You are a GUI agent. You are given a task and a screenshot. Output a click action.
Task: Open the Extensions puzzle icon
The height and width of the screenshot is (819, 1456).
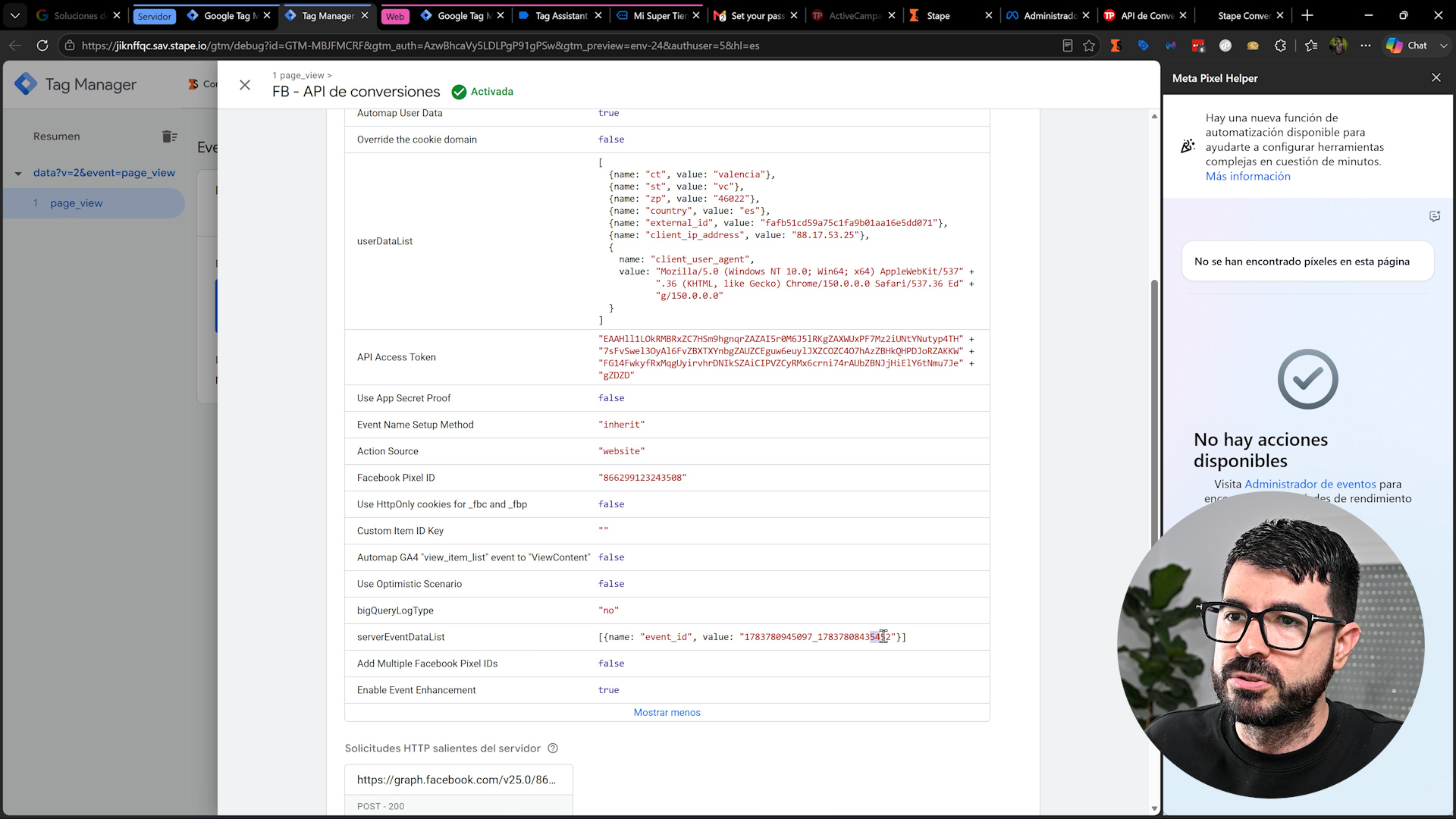1280,45
